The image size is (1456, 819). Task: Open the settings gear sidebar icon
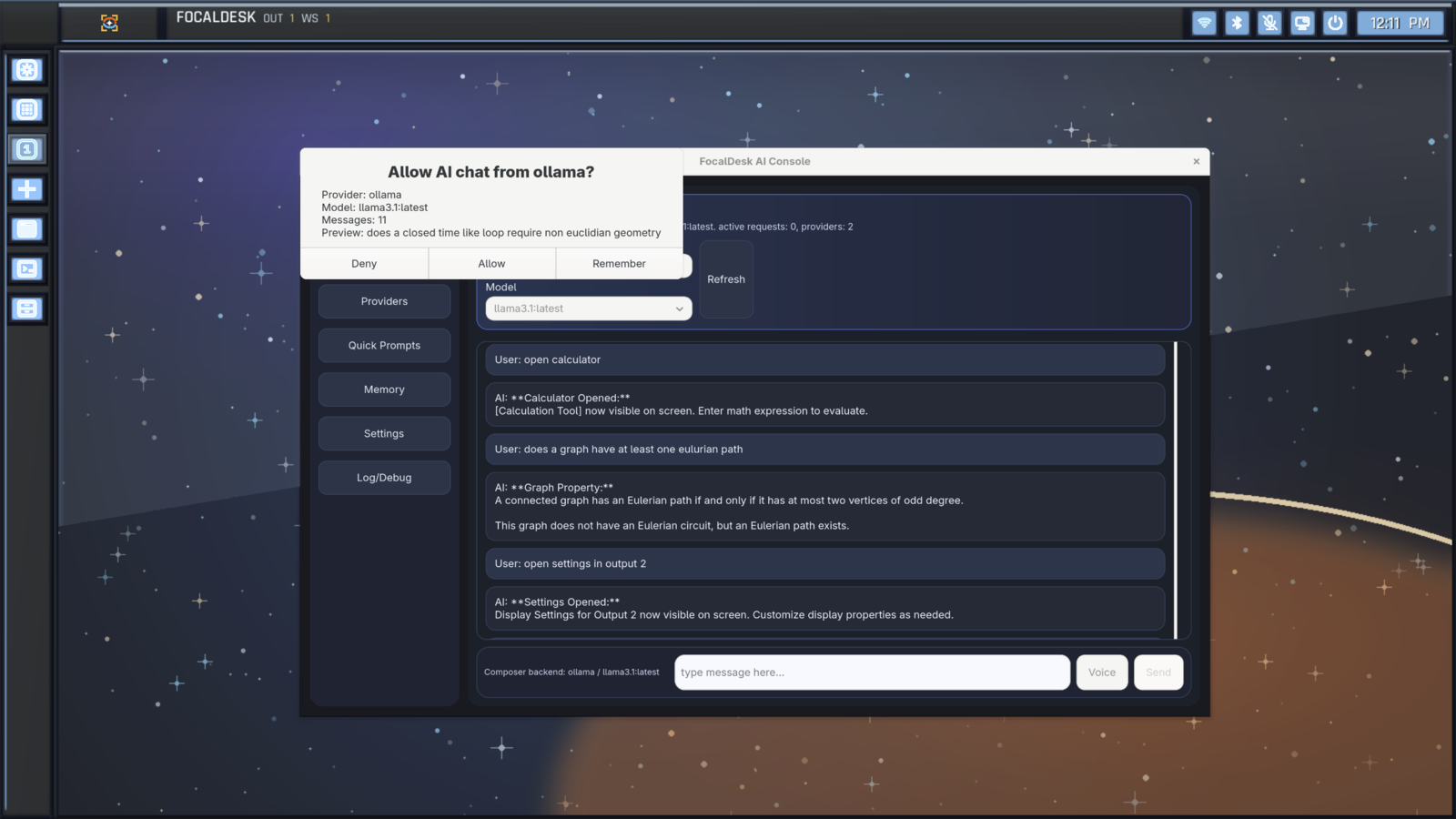click(x=27, y=70)
